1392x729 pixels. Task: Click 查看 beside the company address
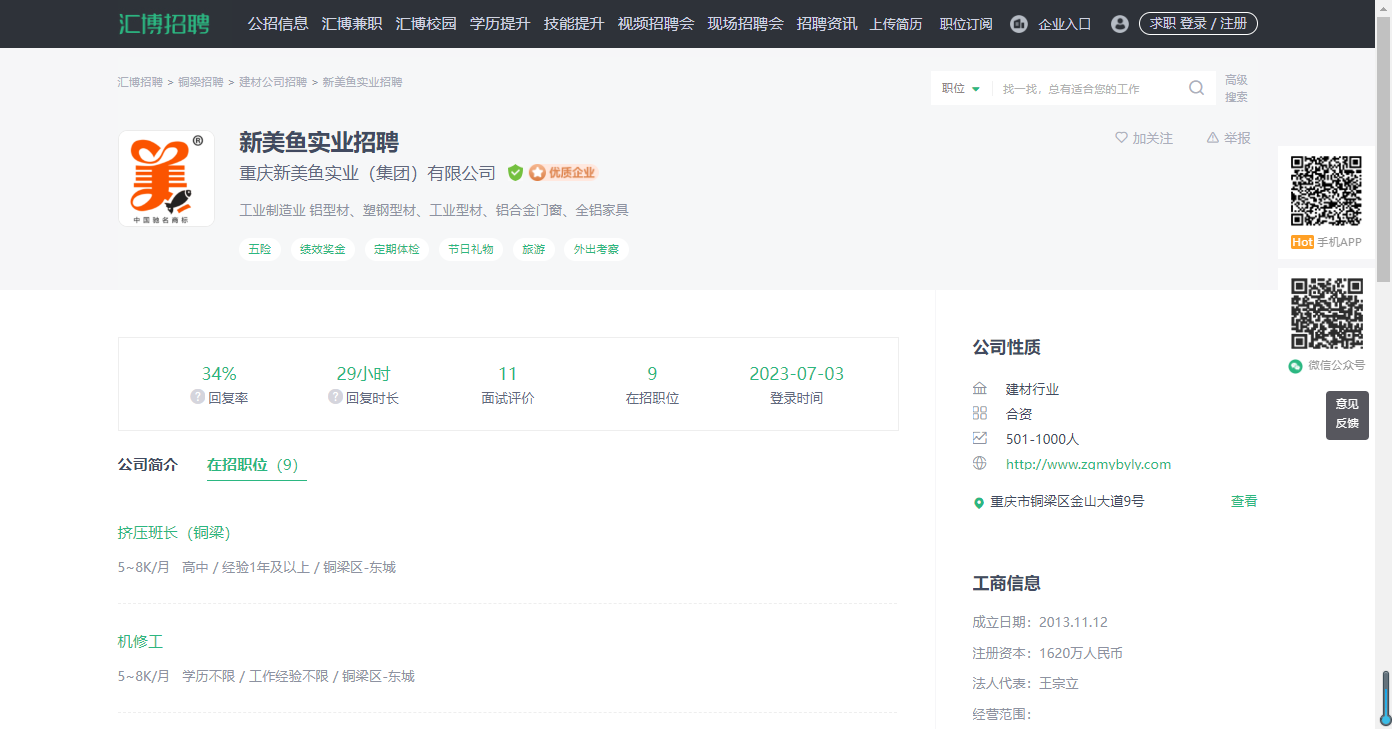pos(1244,502)
